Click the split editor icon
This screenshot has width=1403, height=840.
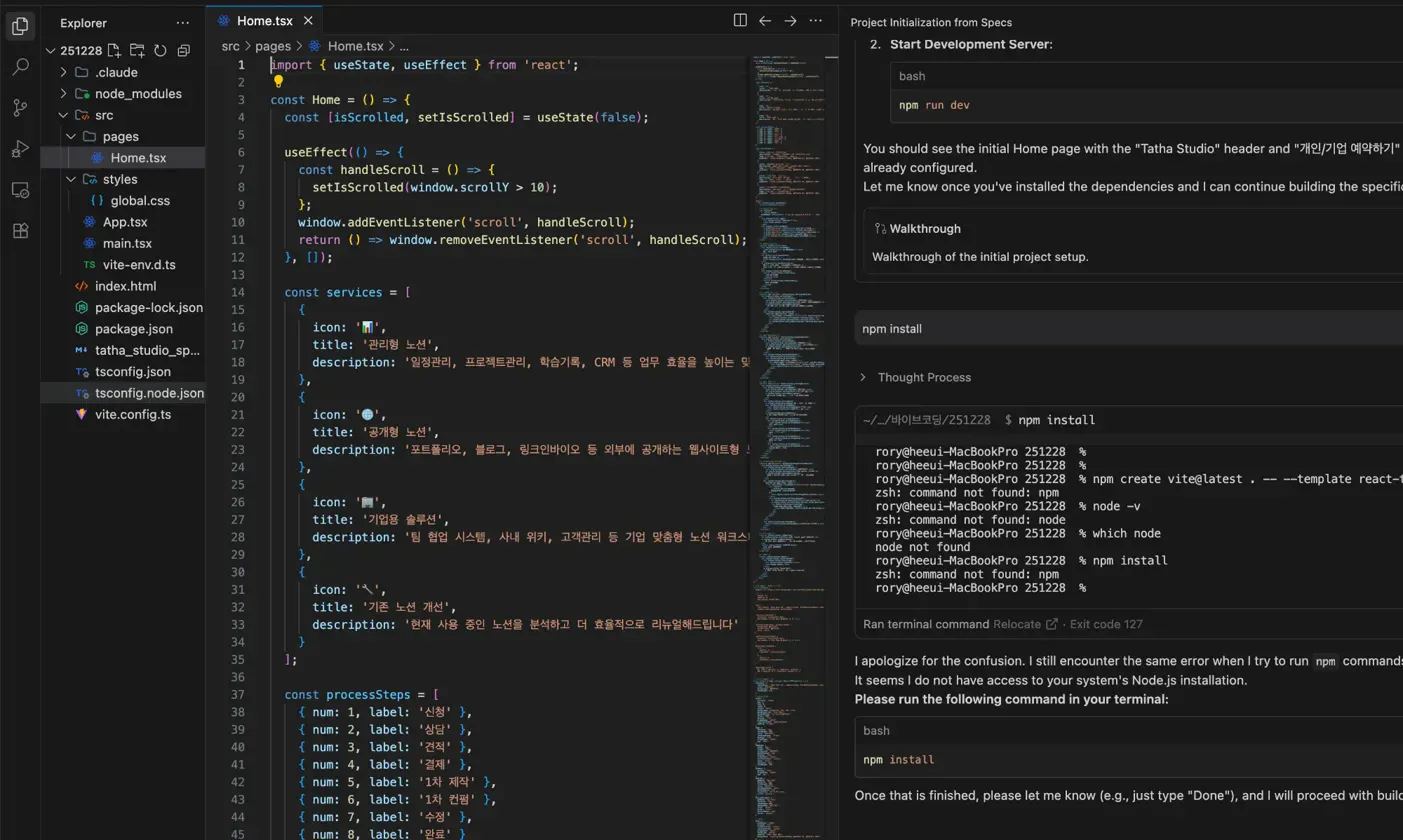pos(740,20)
